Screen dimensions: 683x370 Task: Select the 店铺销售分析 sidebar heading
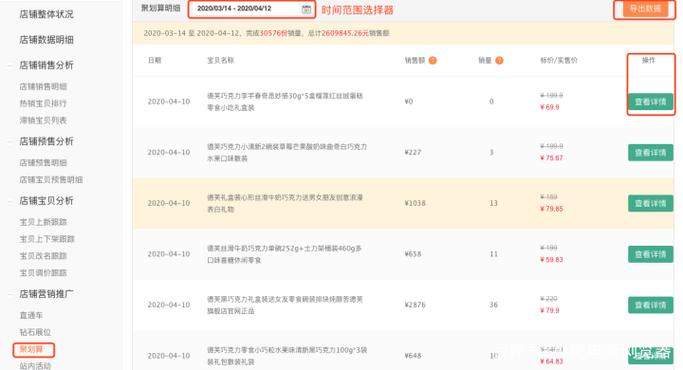[x=47, y=65]
